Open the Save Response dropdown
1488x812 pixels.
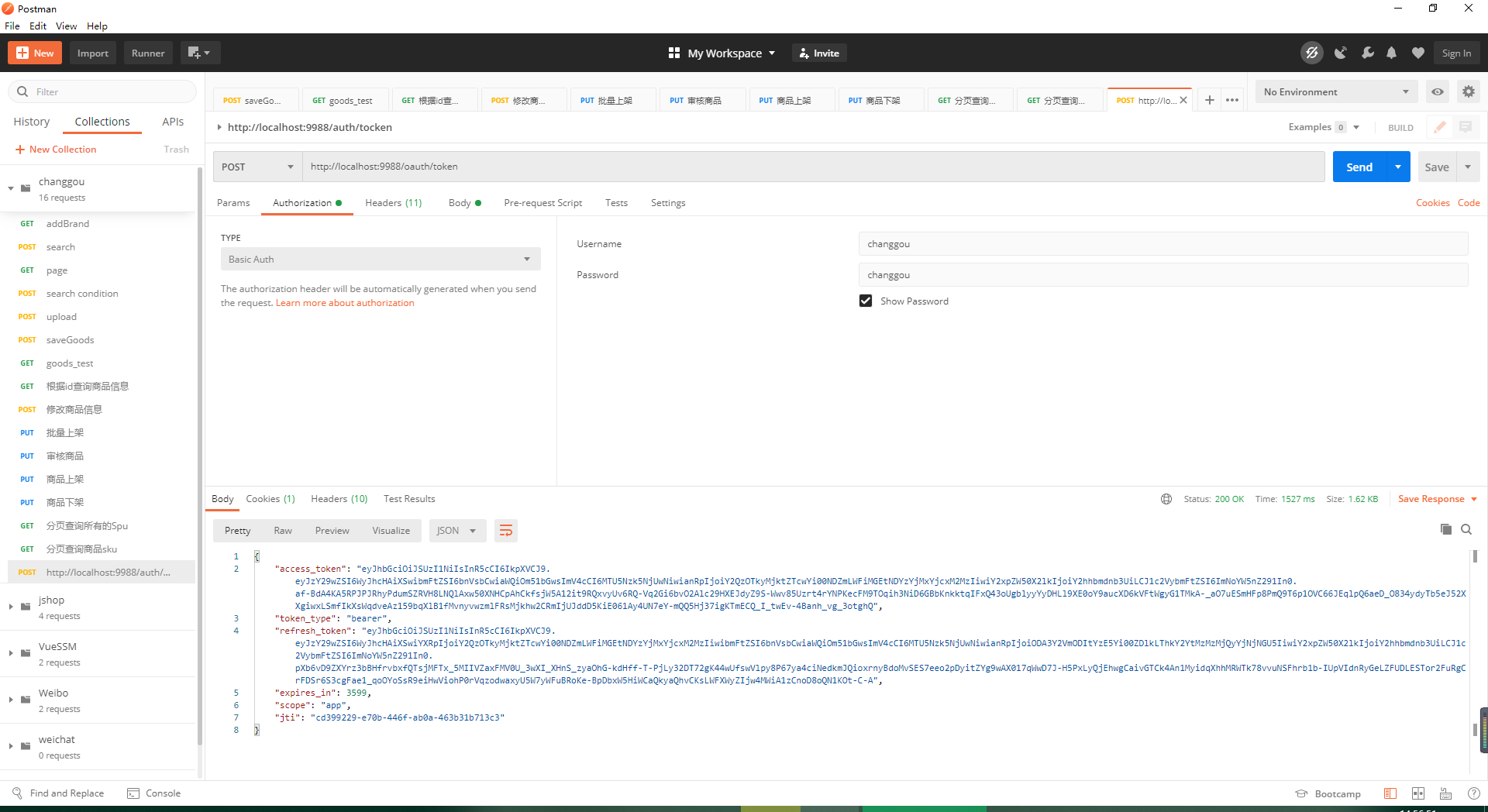tap(1438, 499)
